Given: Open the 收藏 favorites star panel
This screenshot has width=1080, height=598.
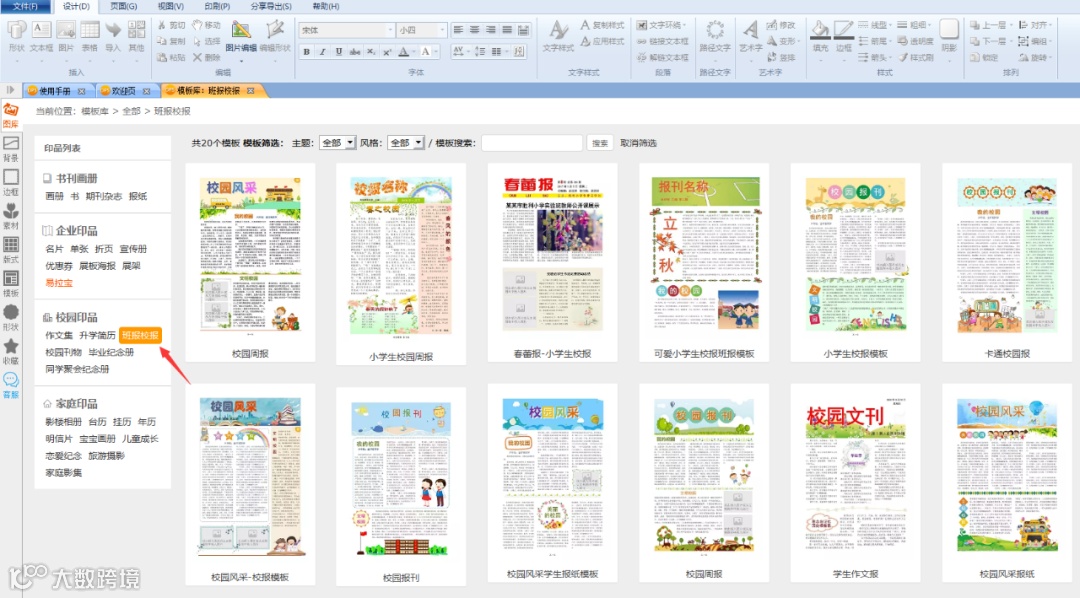Looking at the screenshot, I should (x=11, y=351).
